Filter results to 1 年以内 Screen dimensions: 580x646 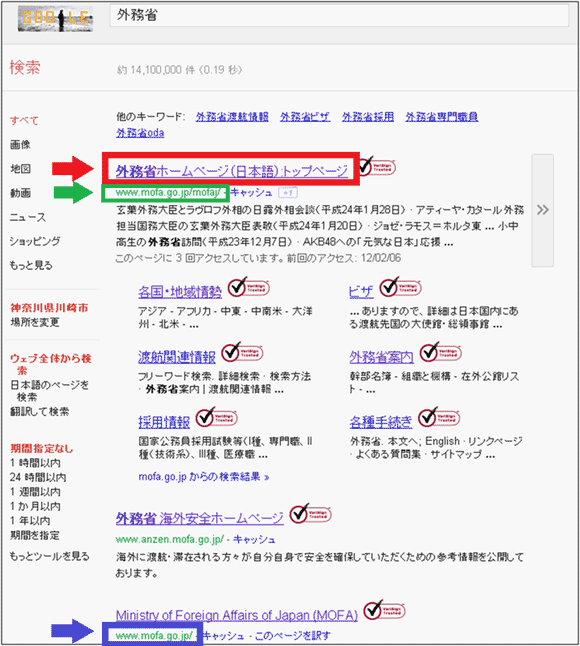pyautogui.click(x=30, y=521)
